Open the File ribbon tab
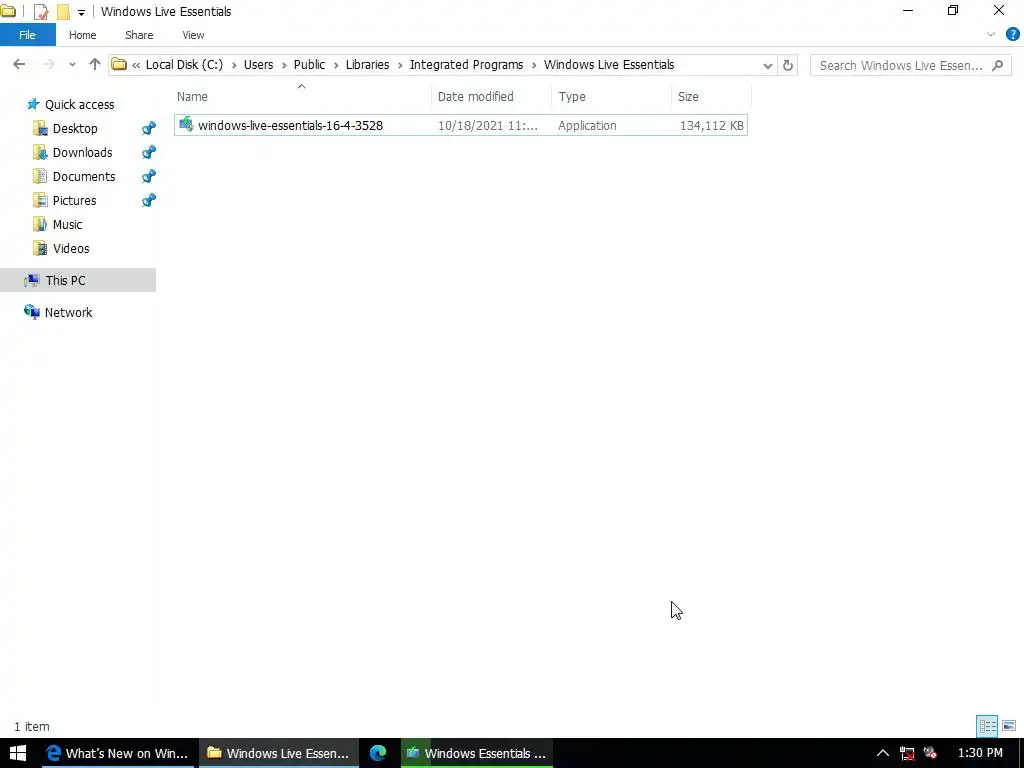1024x768 pixels. pyautogui.click(x=27, y=35)
